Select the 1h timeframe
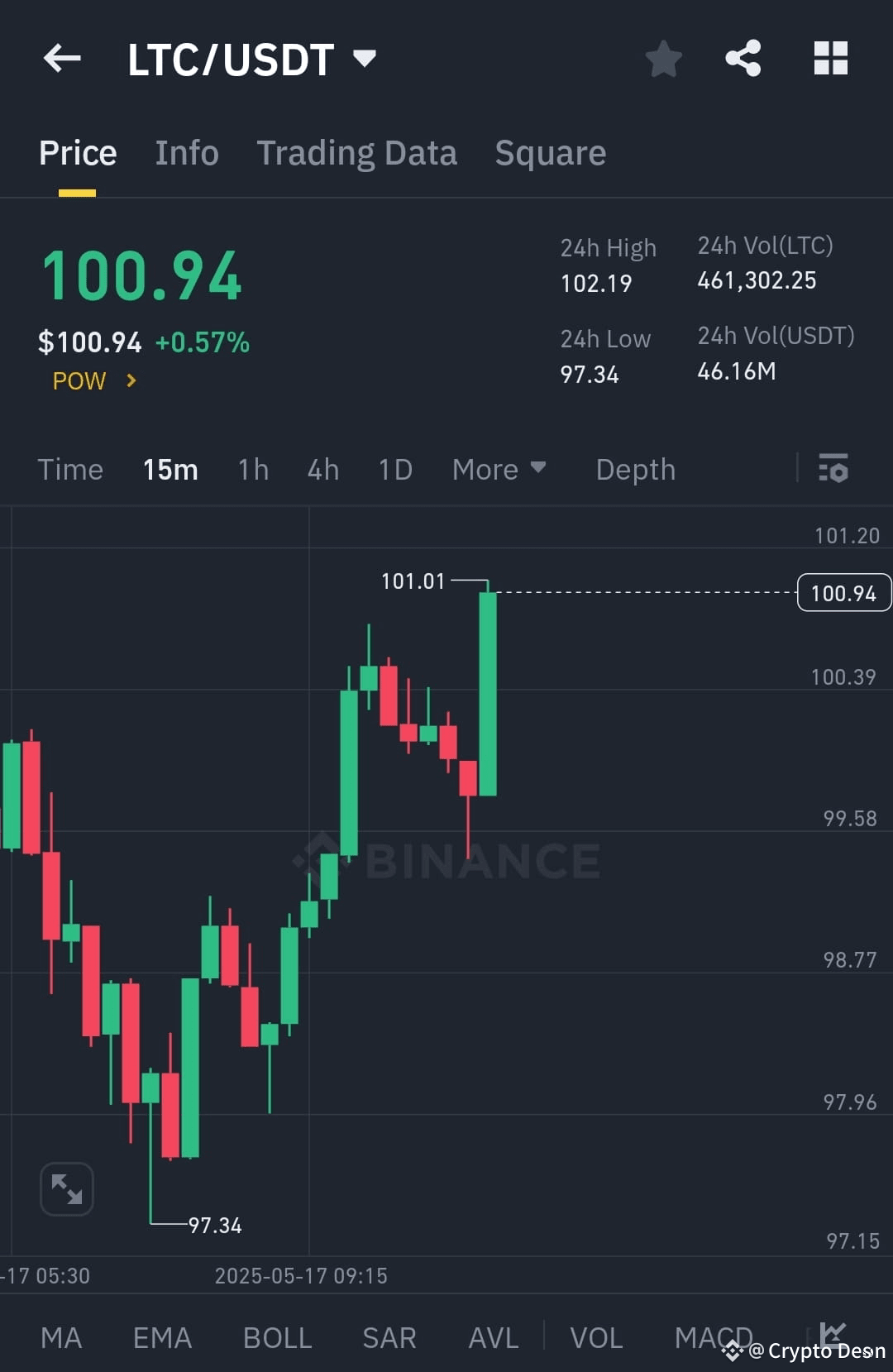The height and width of the screenshot is (1372, 893). [x=252, y=469]
